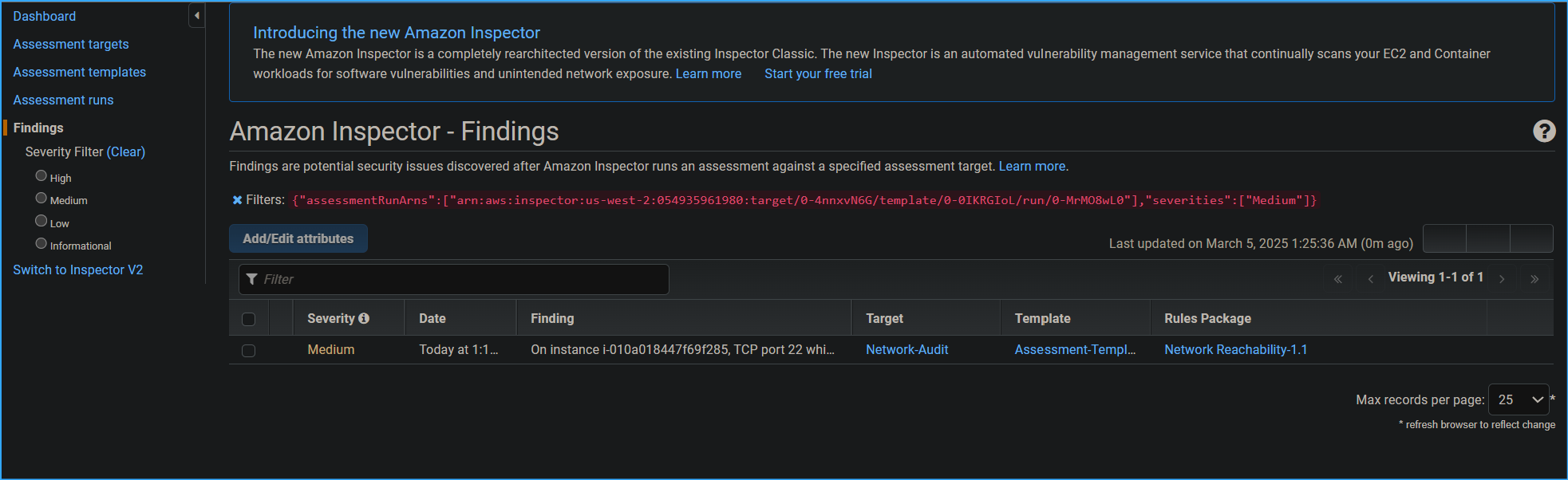Viewport: 1568px width, 480px height.
Task: Click the 'Today at 1:1...' date cell
Action: click(459, 349)
